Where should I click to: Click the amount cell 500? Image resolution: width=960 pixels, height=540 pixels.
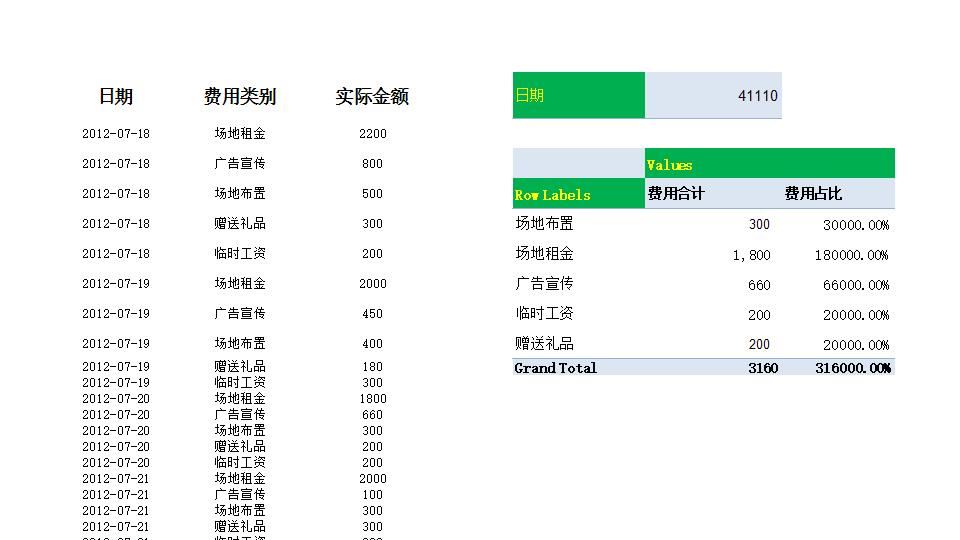click(x=372, y=193)
